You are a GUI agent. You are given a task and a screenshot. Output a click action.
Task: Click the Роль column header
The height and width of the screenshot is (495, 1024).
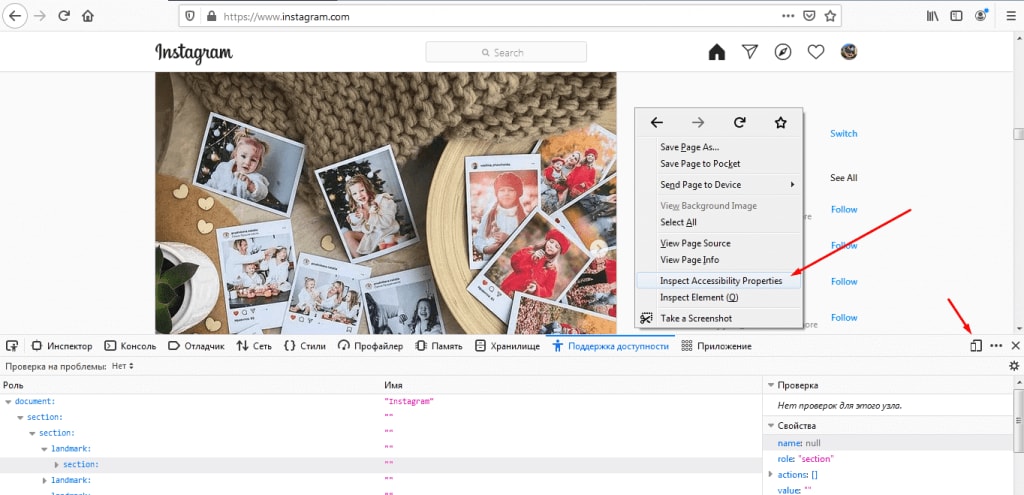[13, 385]
